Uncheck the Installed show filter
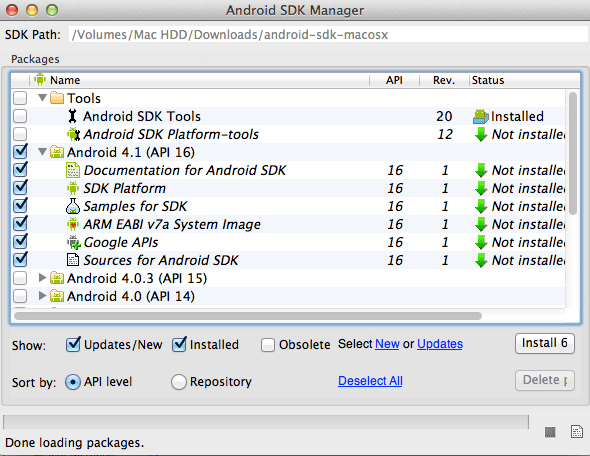The width and height of the screenshot is (590, 456). (x=179, y=344)
